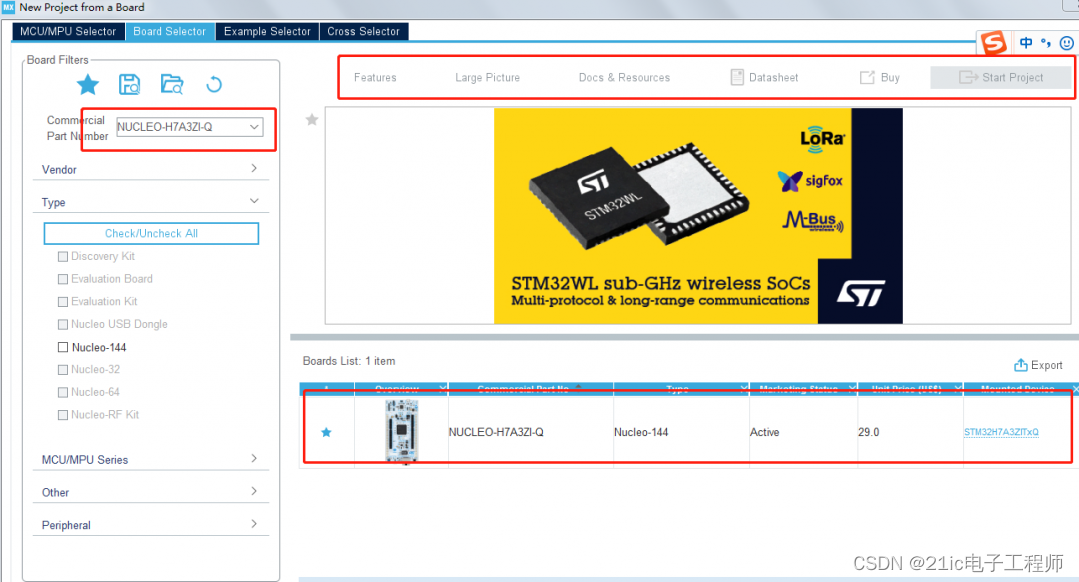
Task: Reset all board filters with the refresh icon
Action: pos(214,85)
